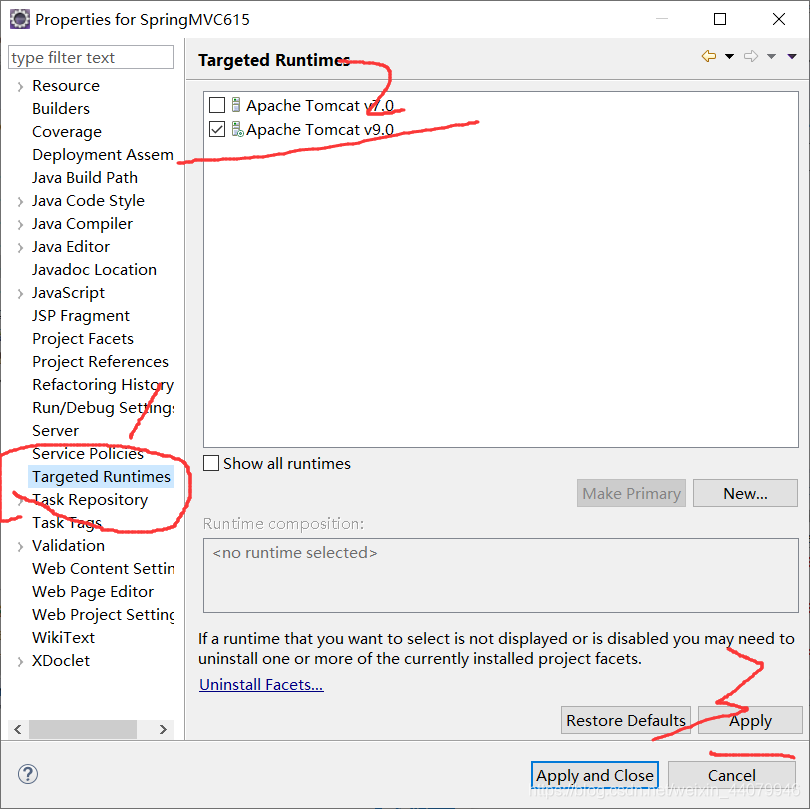
Task: Open the Java Build Path page
Action: pos(85,178)
